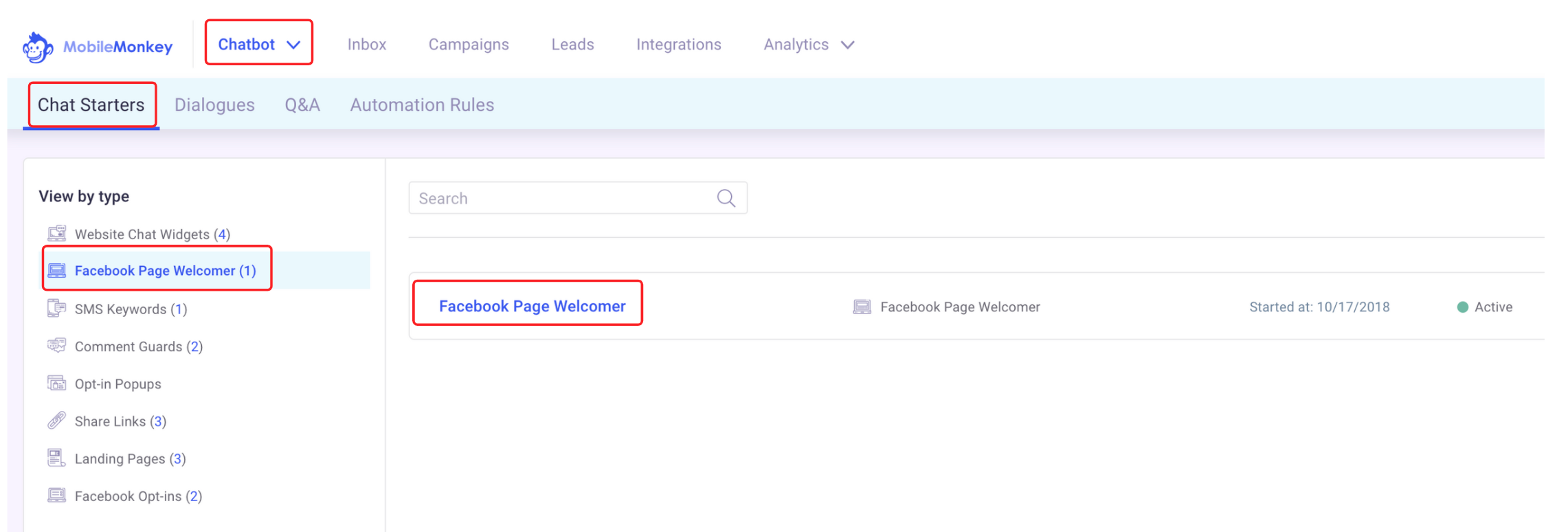This screenshot has height=532, width=1568.
Task: Show Comment Guards (2) list
Action: [x=139, y=346]
